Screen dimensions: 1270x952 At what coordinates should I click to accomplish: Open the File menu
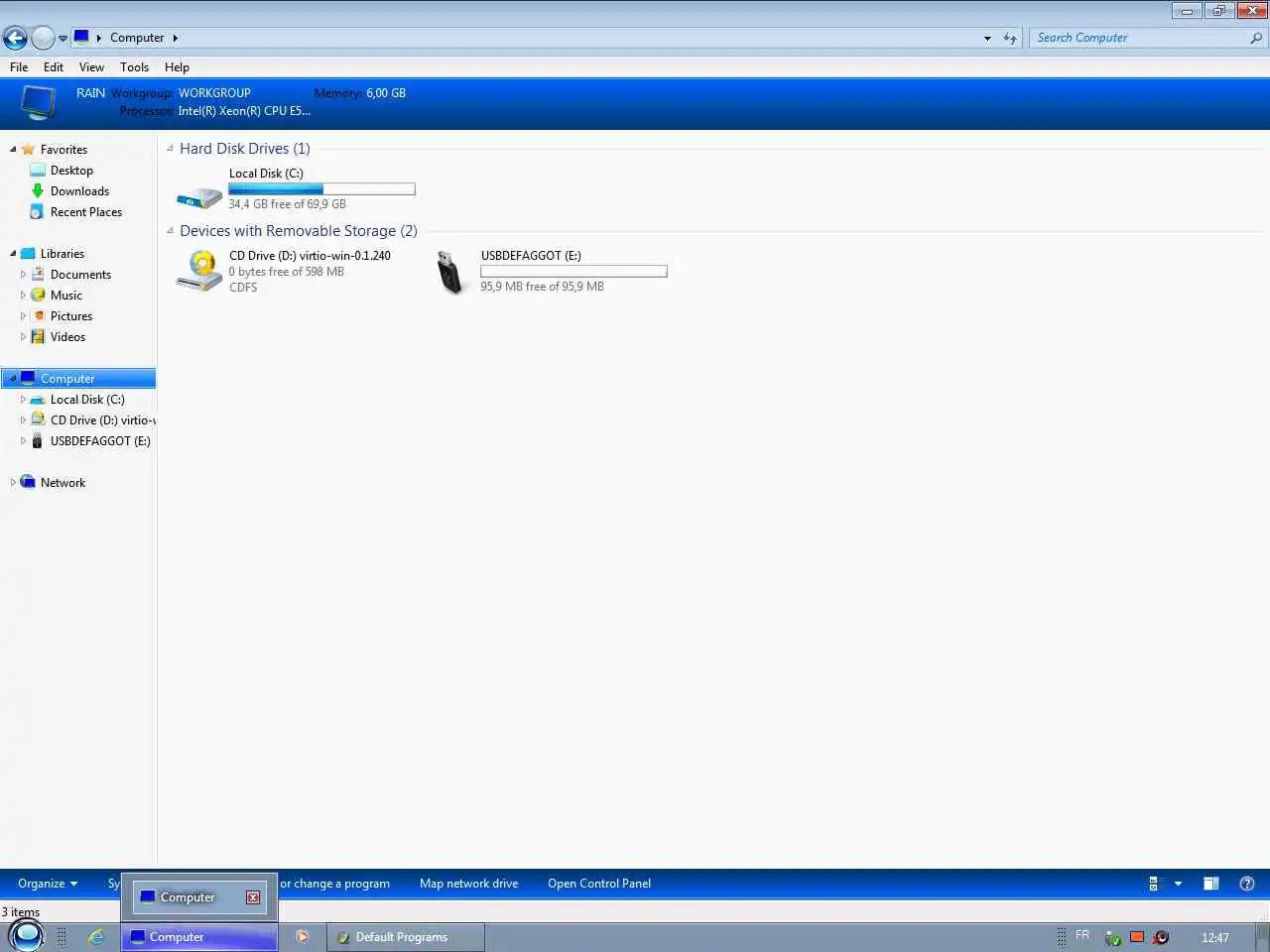(x=19, y=67)
